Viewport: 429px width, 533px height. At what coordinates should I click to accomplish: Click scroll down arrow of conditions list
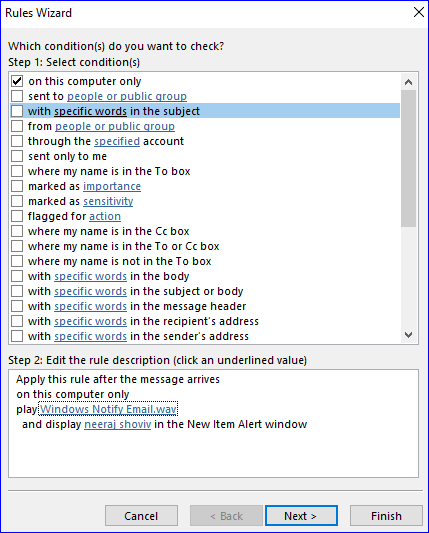[x=409, y=335]
